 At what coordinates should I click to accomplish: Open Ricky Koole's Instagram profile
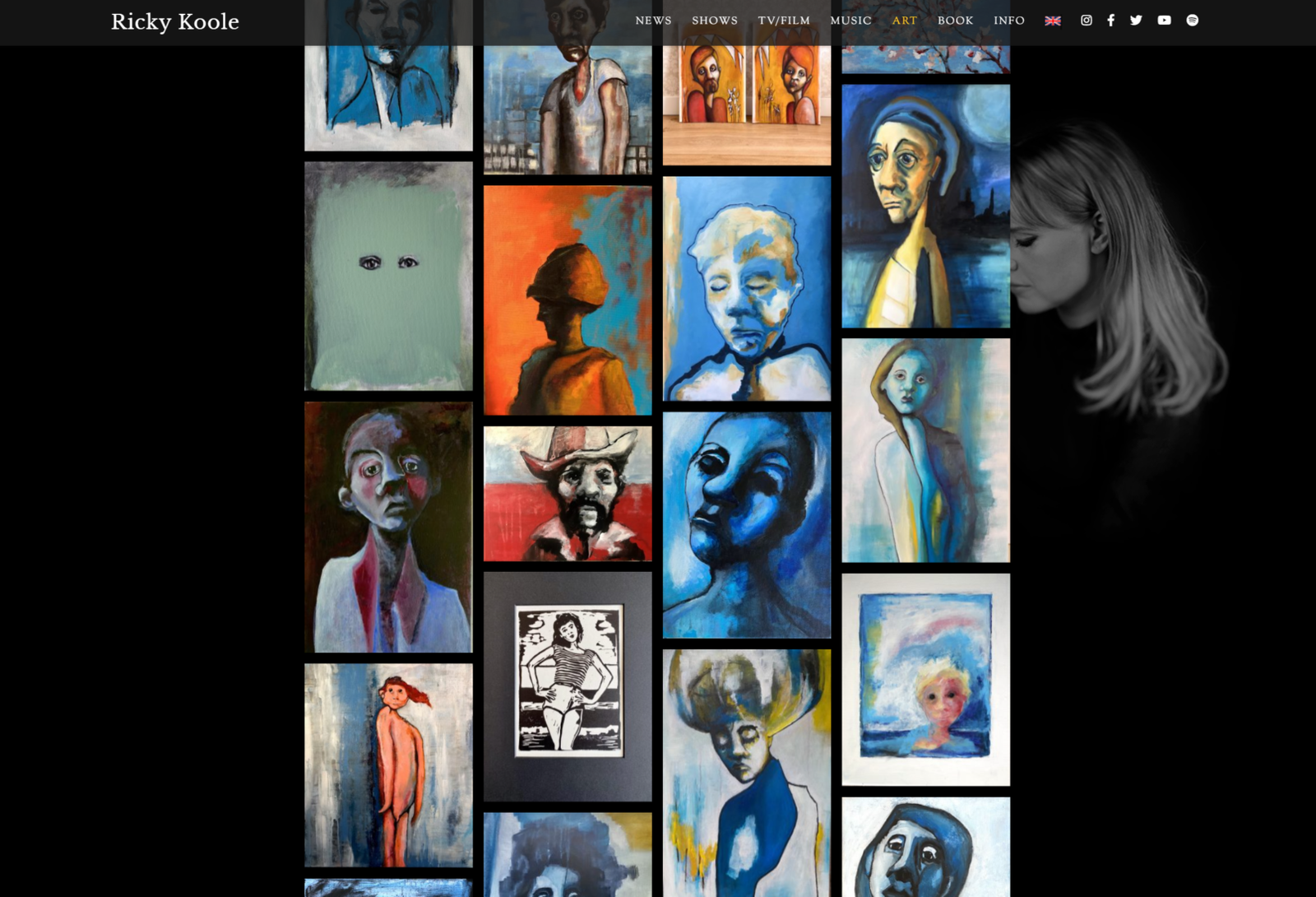coord(1086,20)
